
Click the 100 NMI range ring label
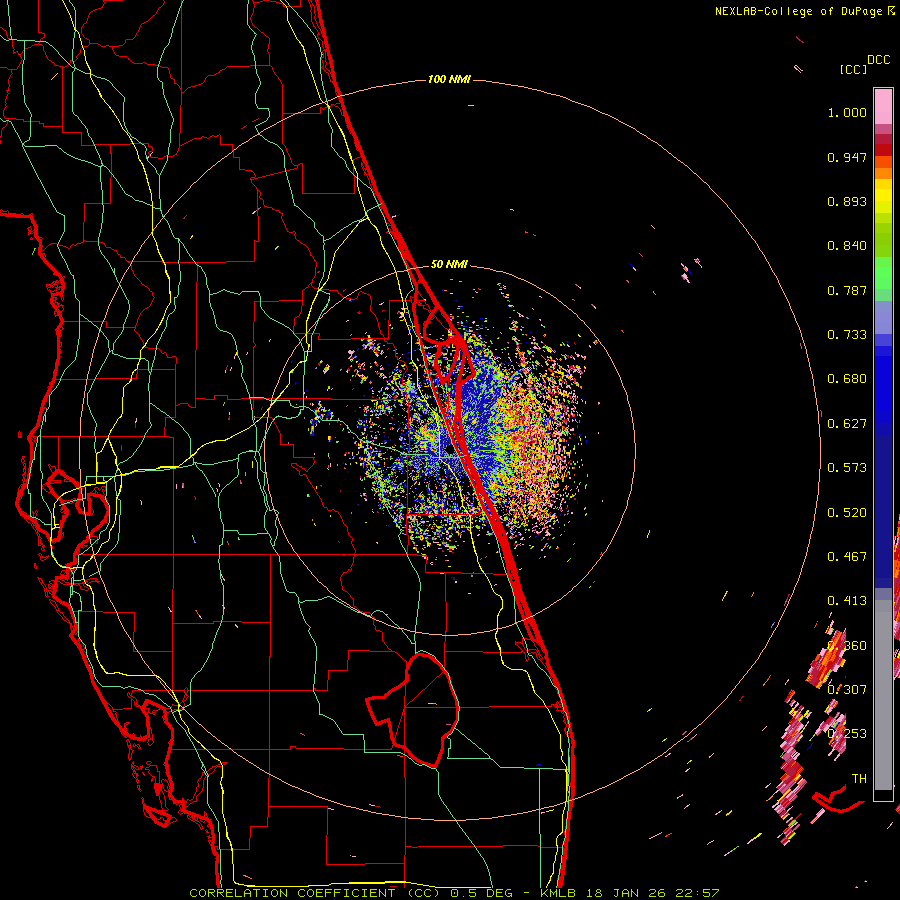pyautogui.click(x=449, y=79)
